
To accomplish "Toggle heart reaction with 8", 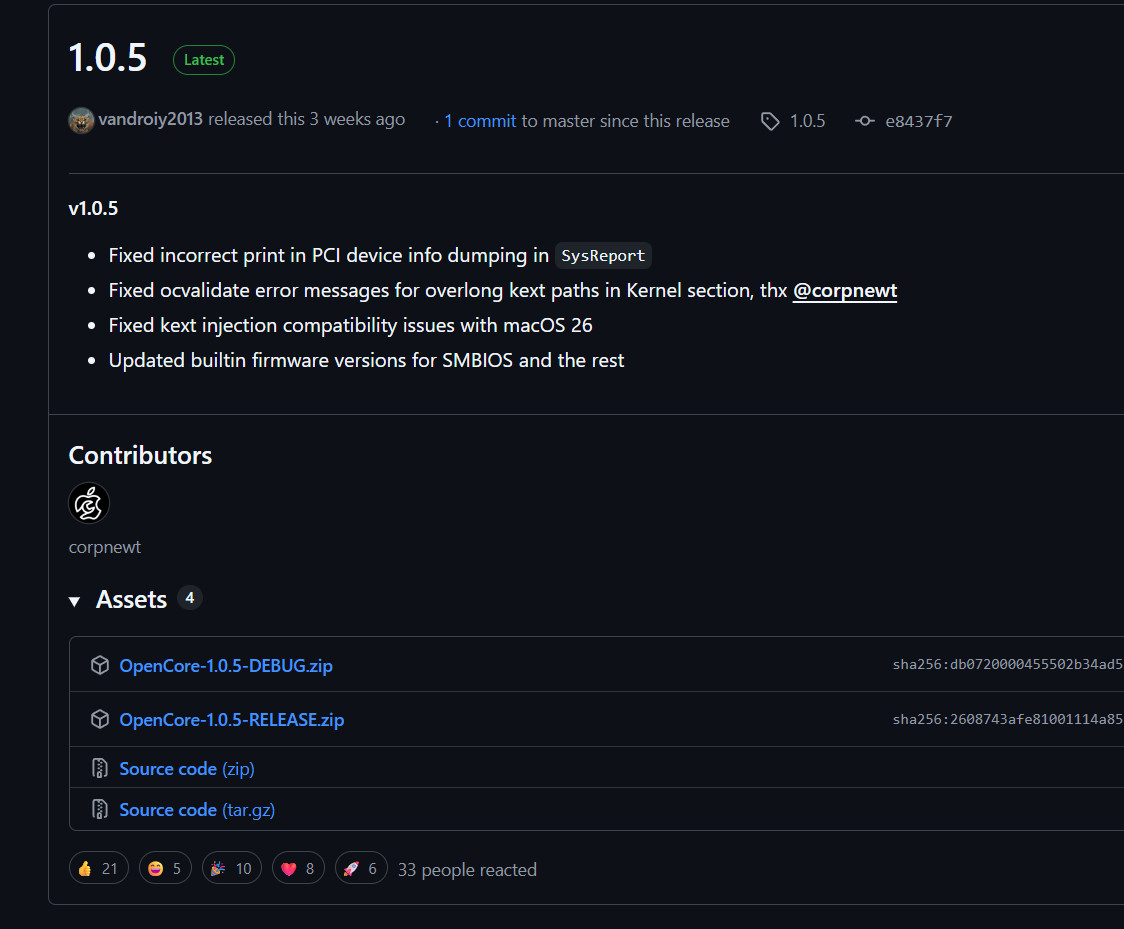I will (298, 869).
